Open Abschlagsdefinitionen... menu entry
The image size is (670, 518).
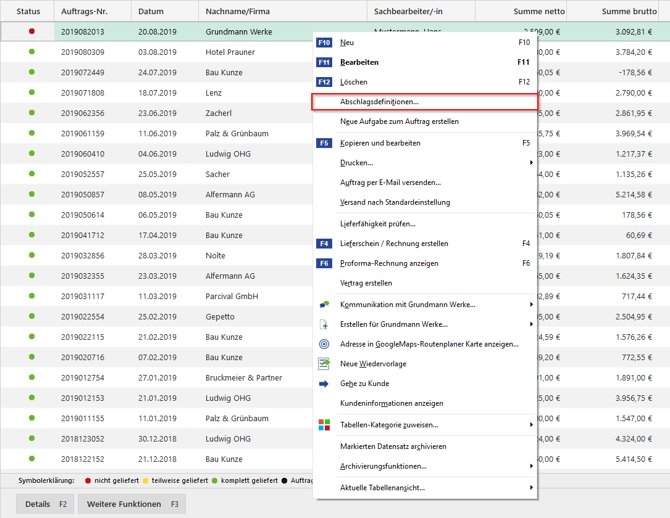[x=425, y=102]
